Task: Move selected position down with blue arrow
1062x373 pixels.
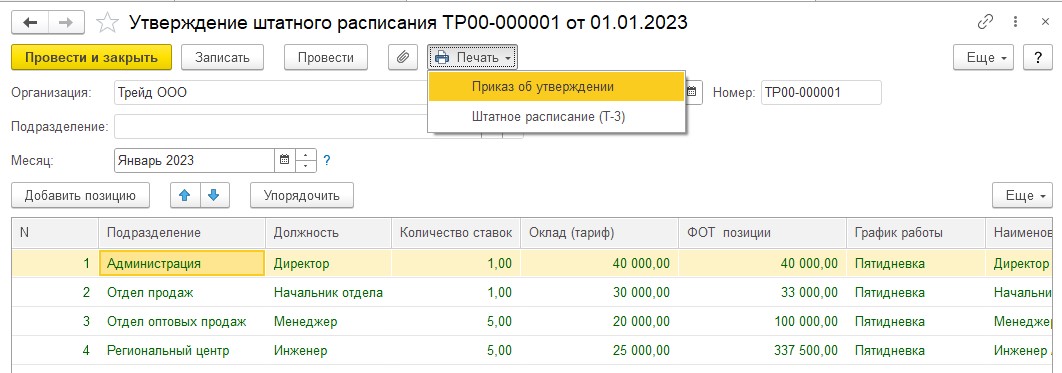Action: pyautogui.click(x=214, y=196)
